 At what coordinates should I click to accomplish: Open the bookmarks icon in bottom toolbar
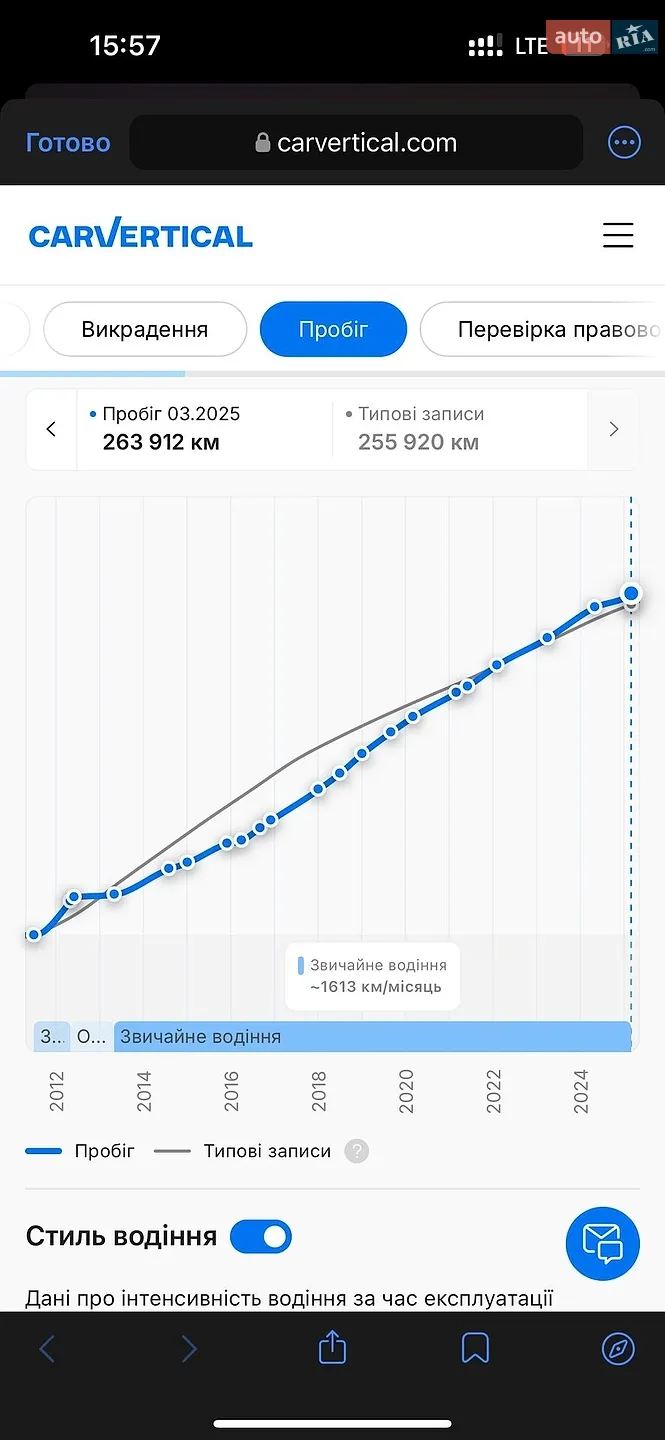[x=475, y=1348]
